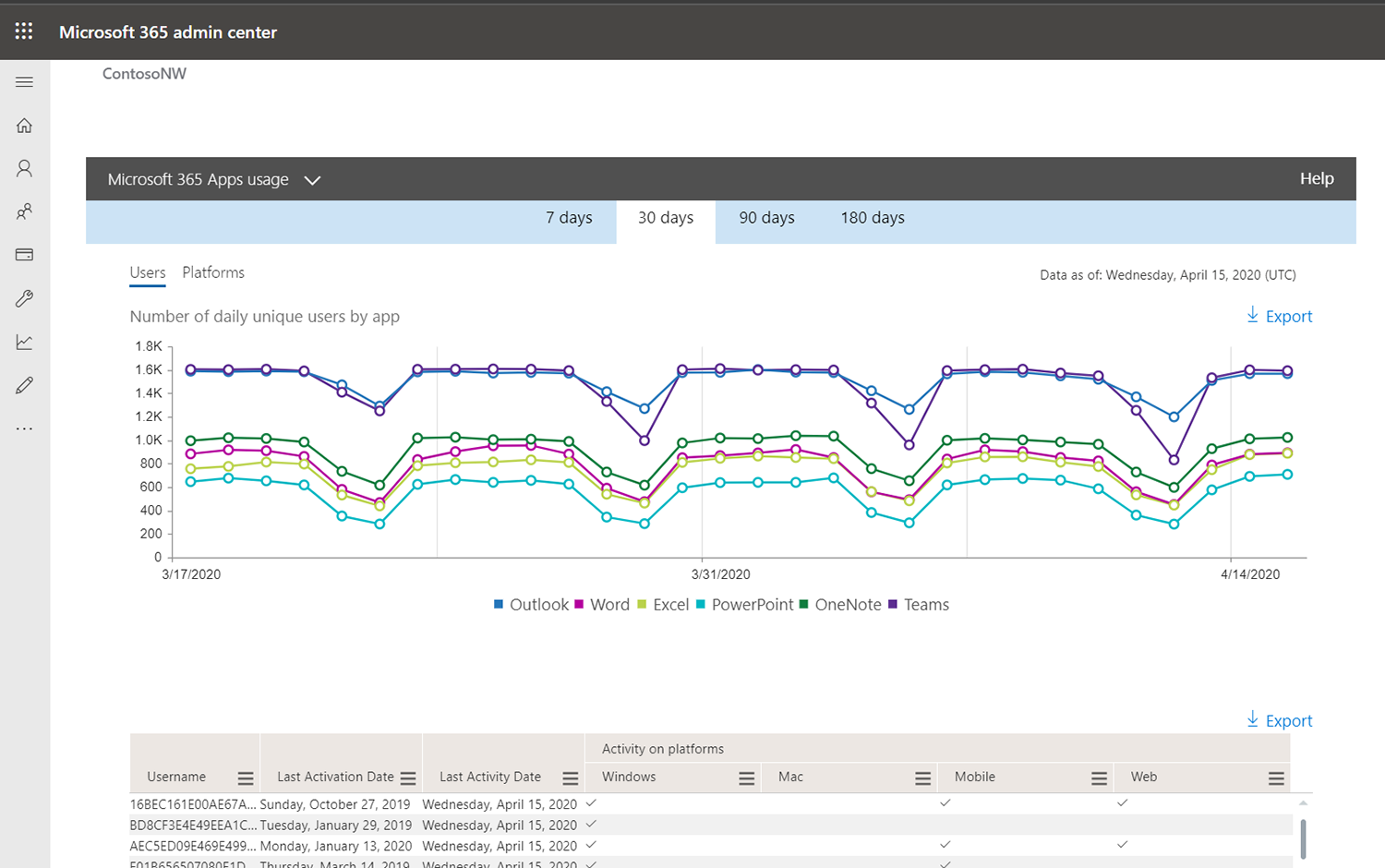Open Setup wrench icon in sidebar

(25, 298)
